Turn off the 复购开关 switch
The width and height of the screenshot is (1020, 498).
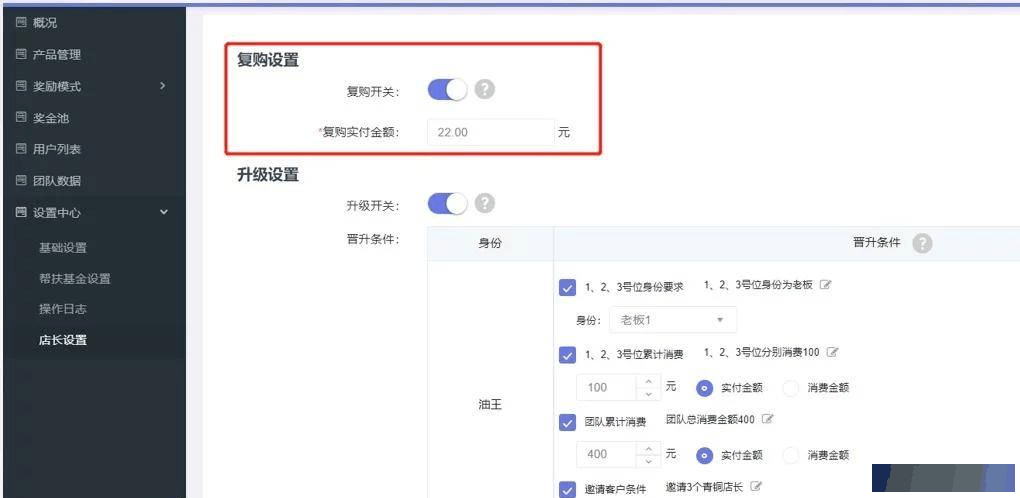[448, 90]
